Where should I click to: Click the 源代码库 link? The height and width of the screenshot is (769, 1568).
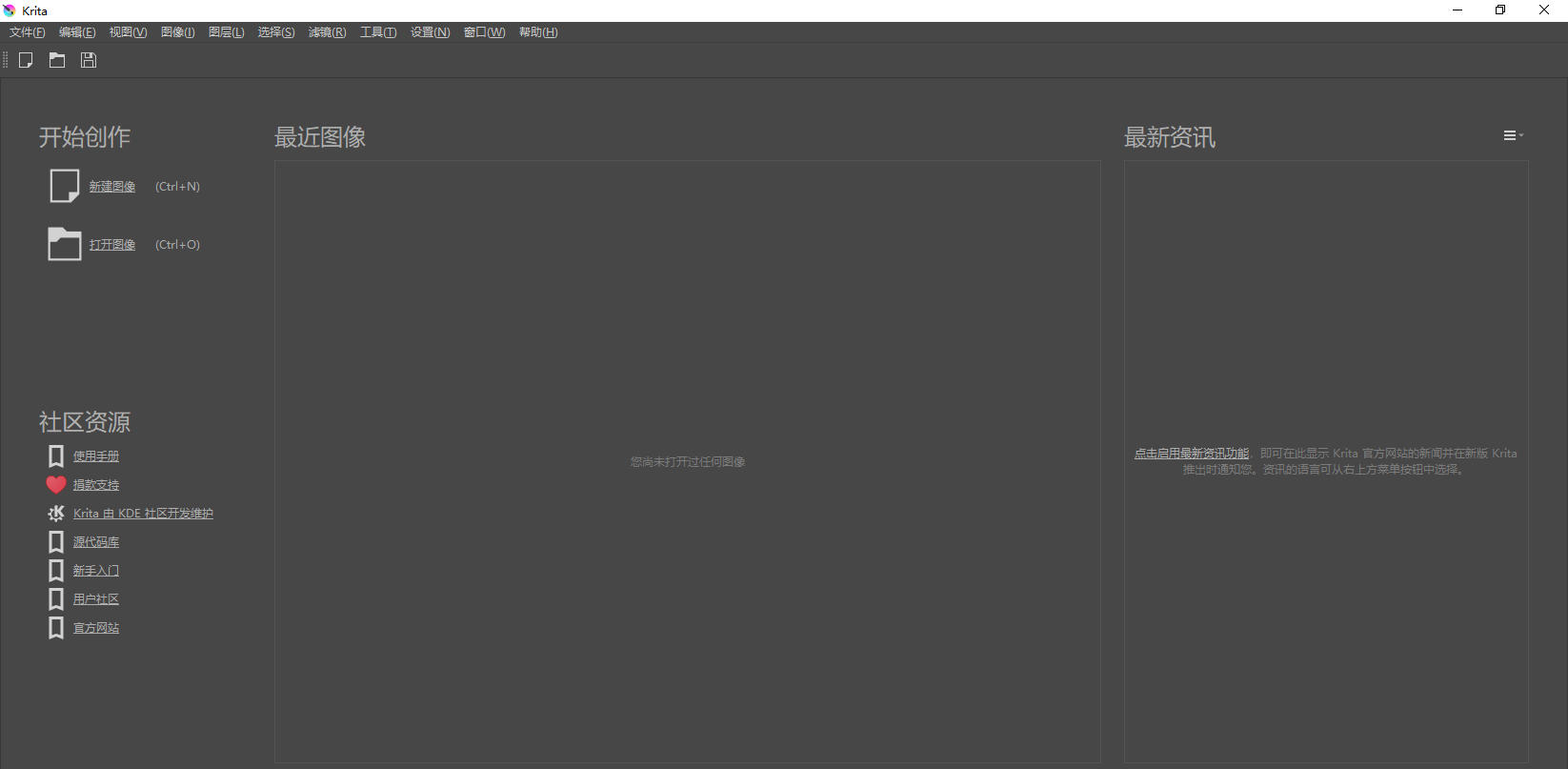pos(96,542)
